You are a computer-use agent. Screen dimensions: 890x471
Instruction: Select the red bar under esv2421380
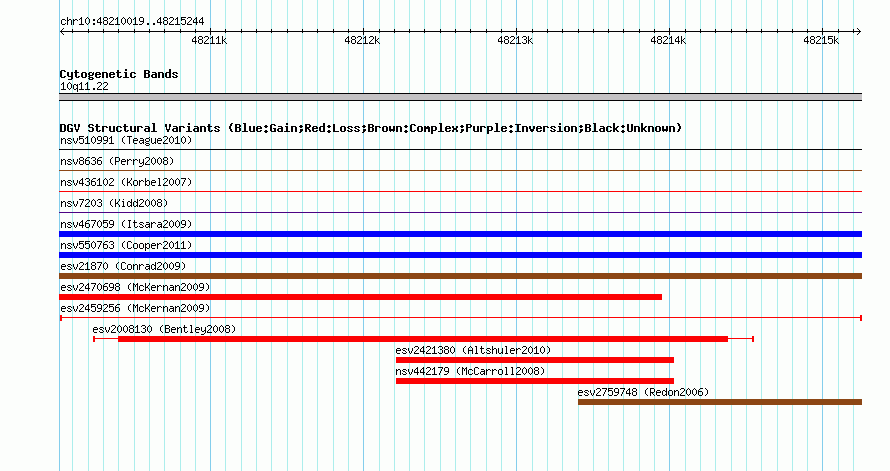coord(535,360)
